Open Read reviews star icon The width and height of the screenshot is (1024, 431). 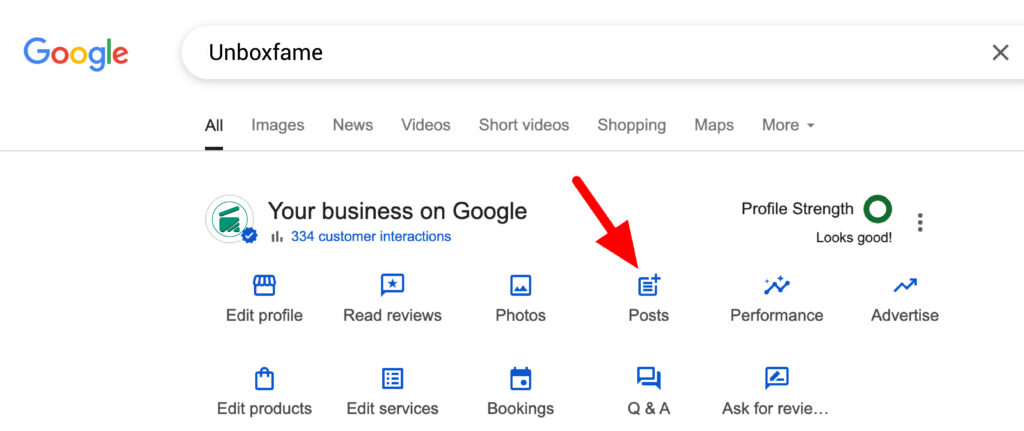coord(392,285)
